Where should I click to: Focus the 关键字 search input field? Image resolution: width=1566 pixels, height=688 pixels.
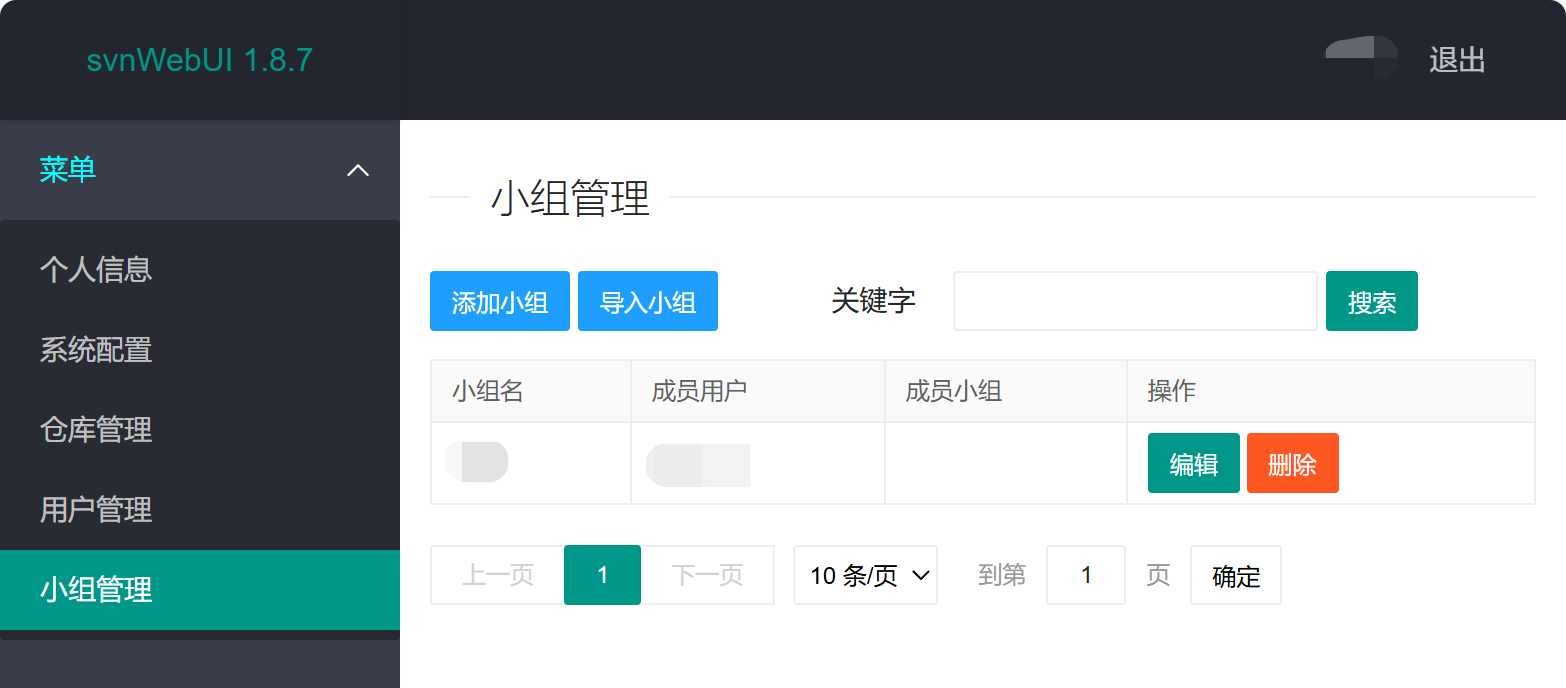1134,301
